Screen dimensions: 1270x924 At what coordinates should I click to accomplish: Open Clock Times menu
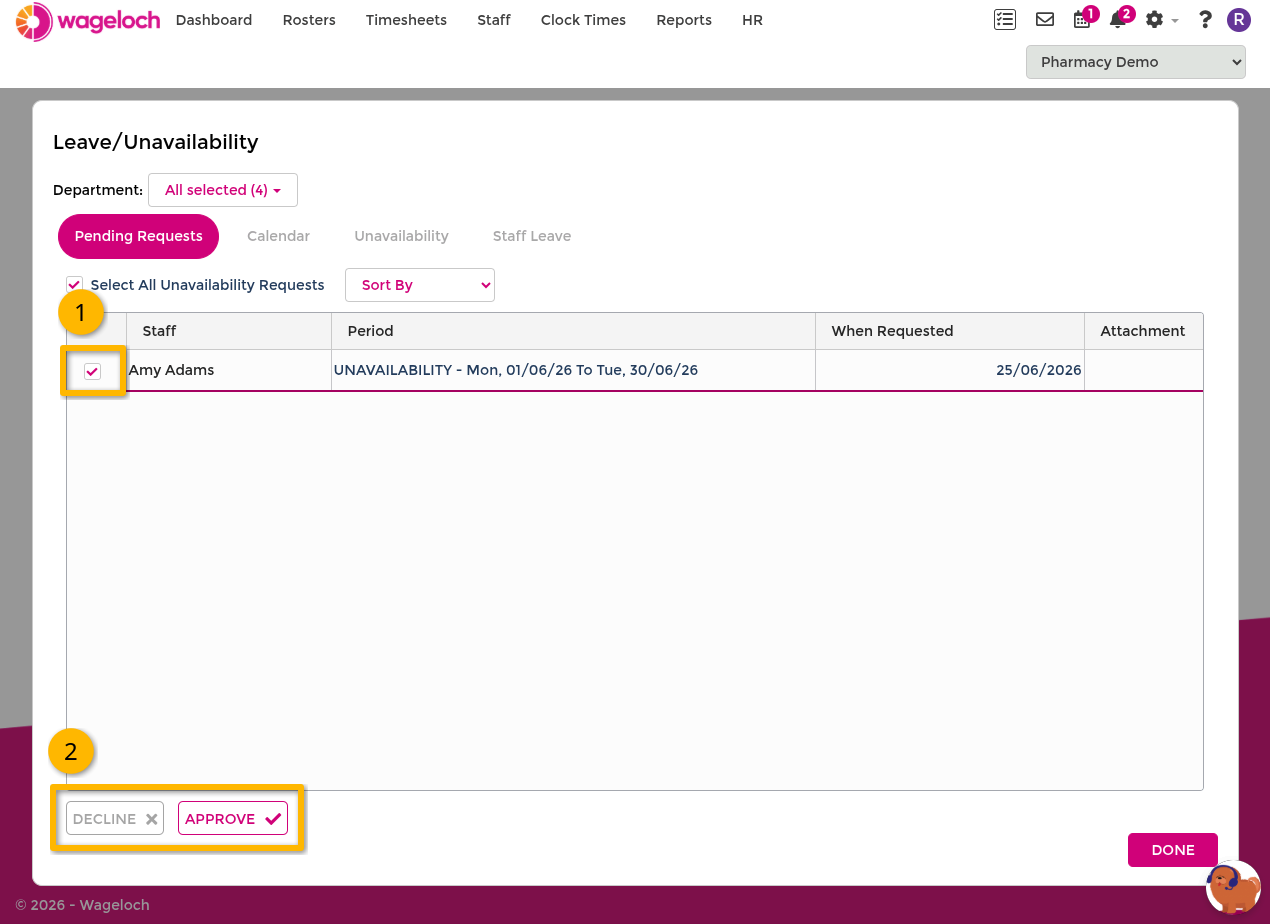tap(583, 20)
